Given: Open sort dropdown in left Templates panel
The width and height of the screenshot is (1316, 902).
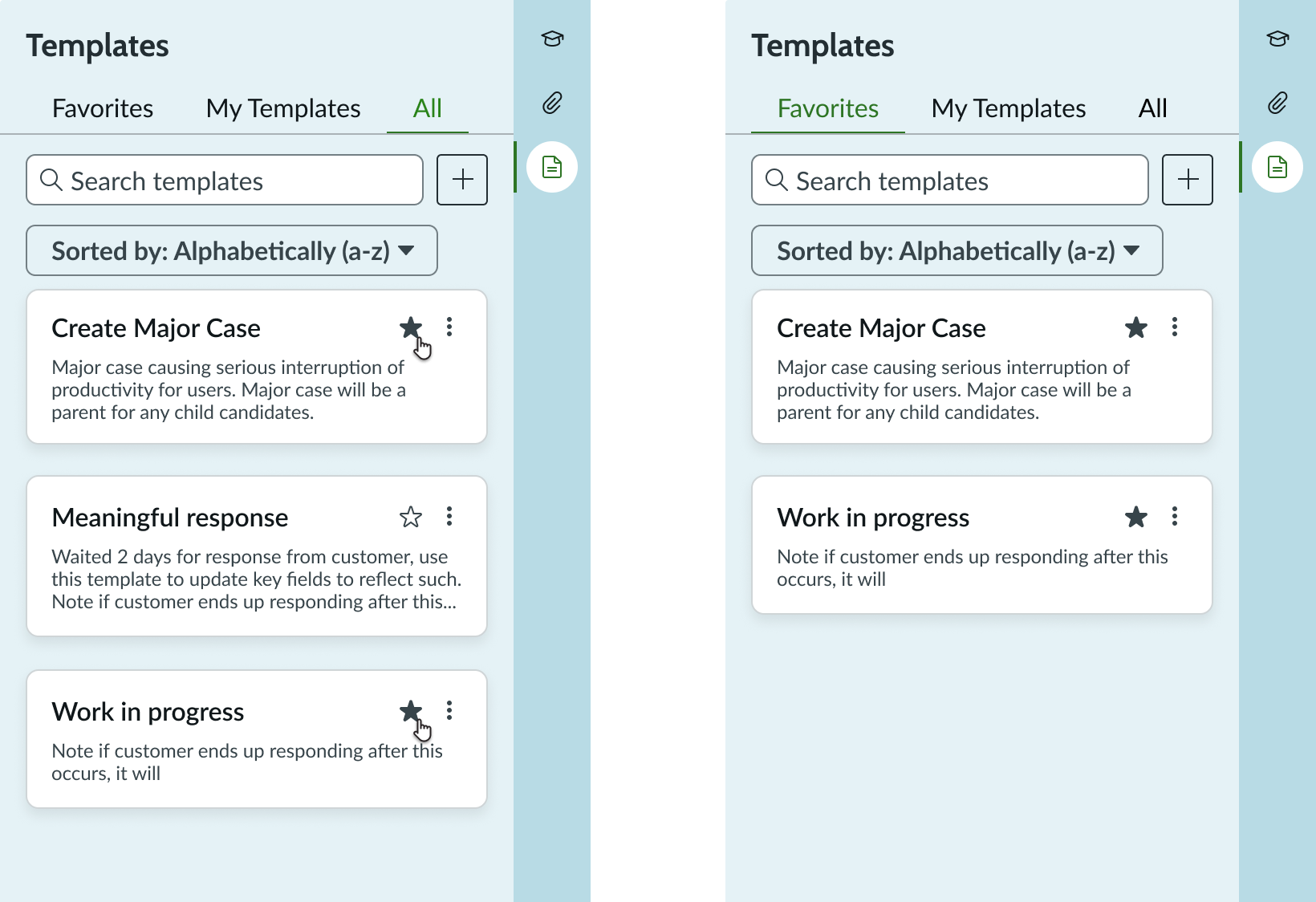Looking at the screenshot, I should tap(232, 250).
